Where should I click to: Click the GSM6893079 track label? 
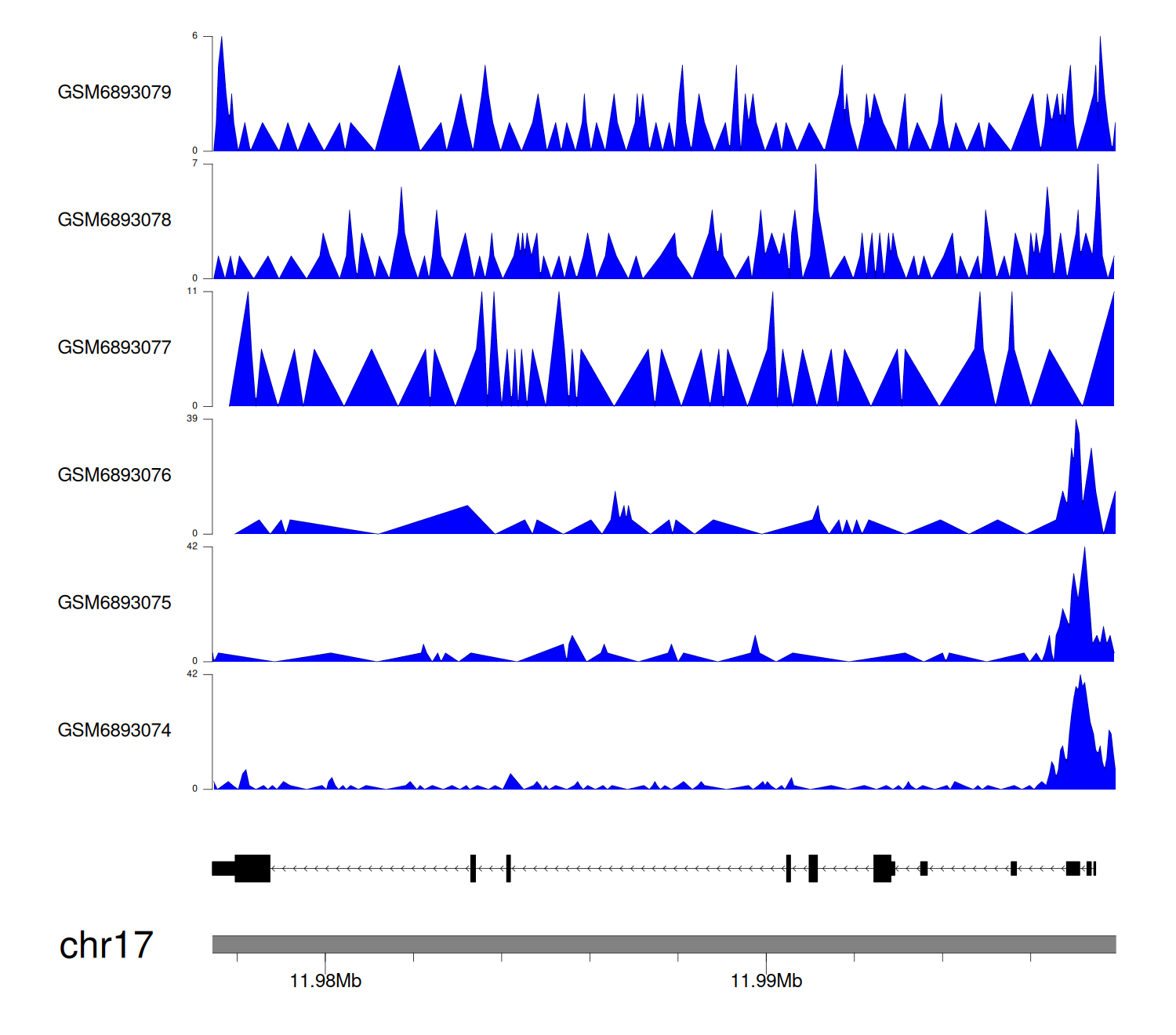[x=114, y=93]
